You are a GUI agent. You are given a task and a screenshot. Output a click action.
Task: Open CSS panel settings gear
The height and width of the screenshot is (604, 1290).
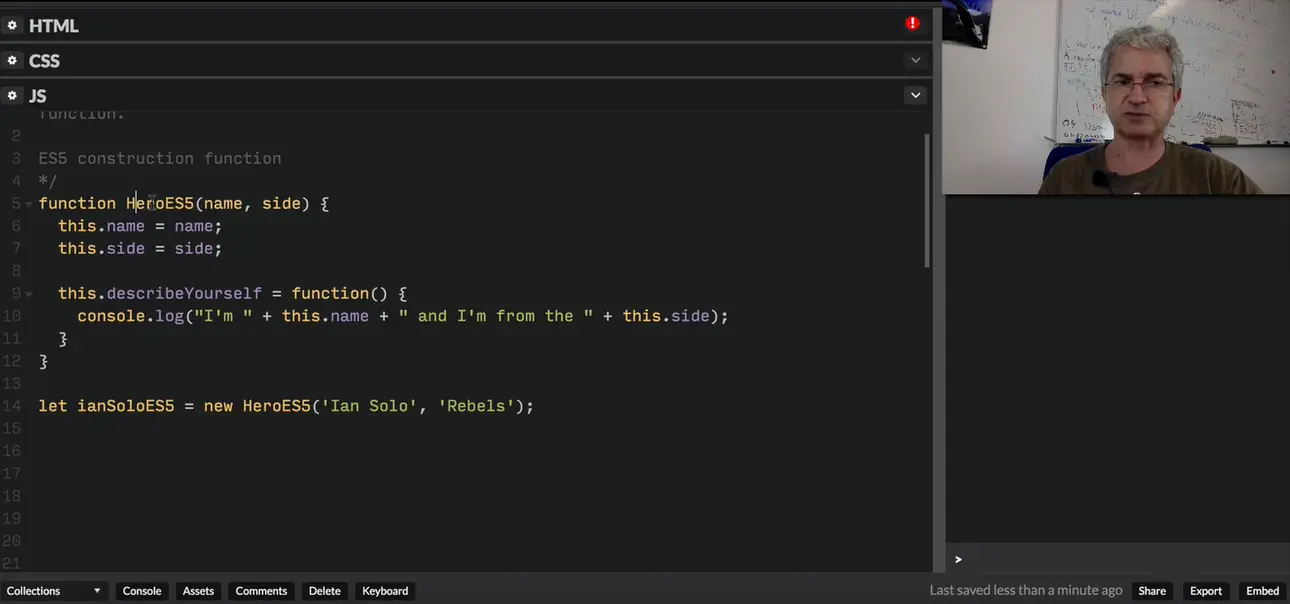point(12,60)
